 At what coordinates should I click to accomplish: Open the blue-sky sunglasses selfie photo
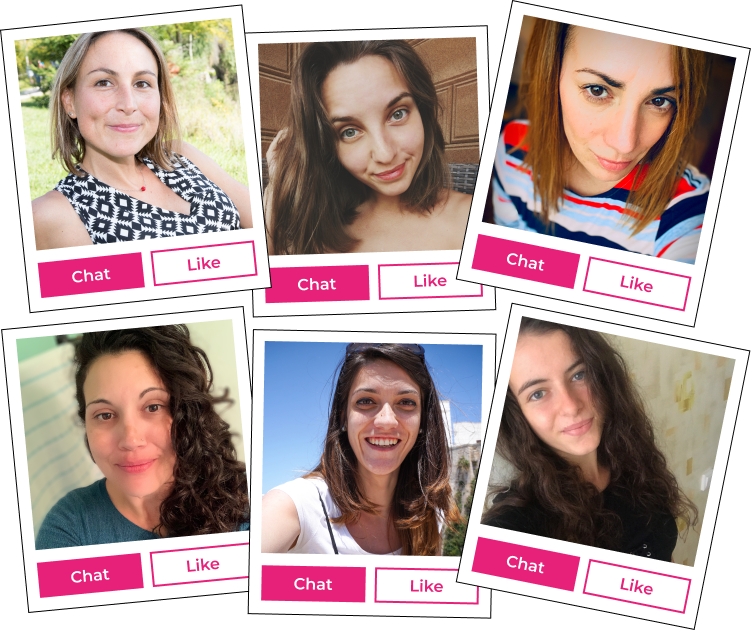pyautogui.click(x=372, y=448)
